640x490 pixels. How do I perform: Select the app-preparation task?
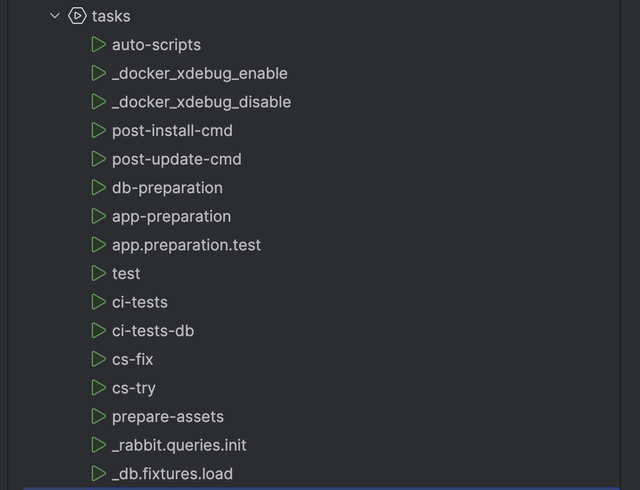[171, 216]
